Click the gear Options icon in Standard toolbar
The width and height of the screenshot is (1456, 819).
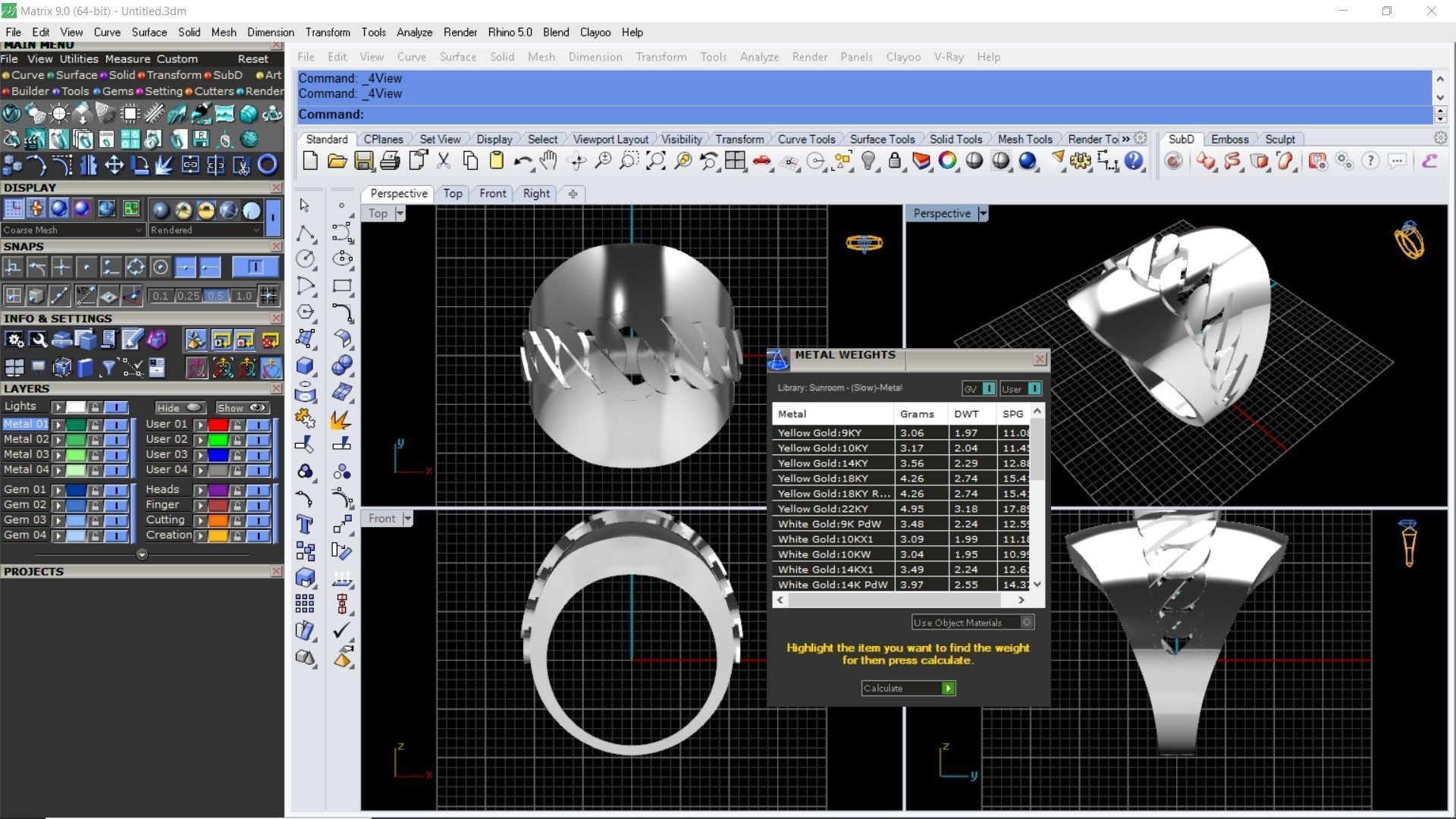[x=1081, y=161]
